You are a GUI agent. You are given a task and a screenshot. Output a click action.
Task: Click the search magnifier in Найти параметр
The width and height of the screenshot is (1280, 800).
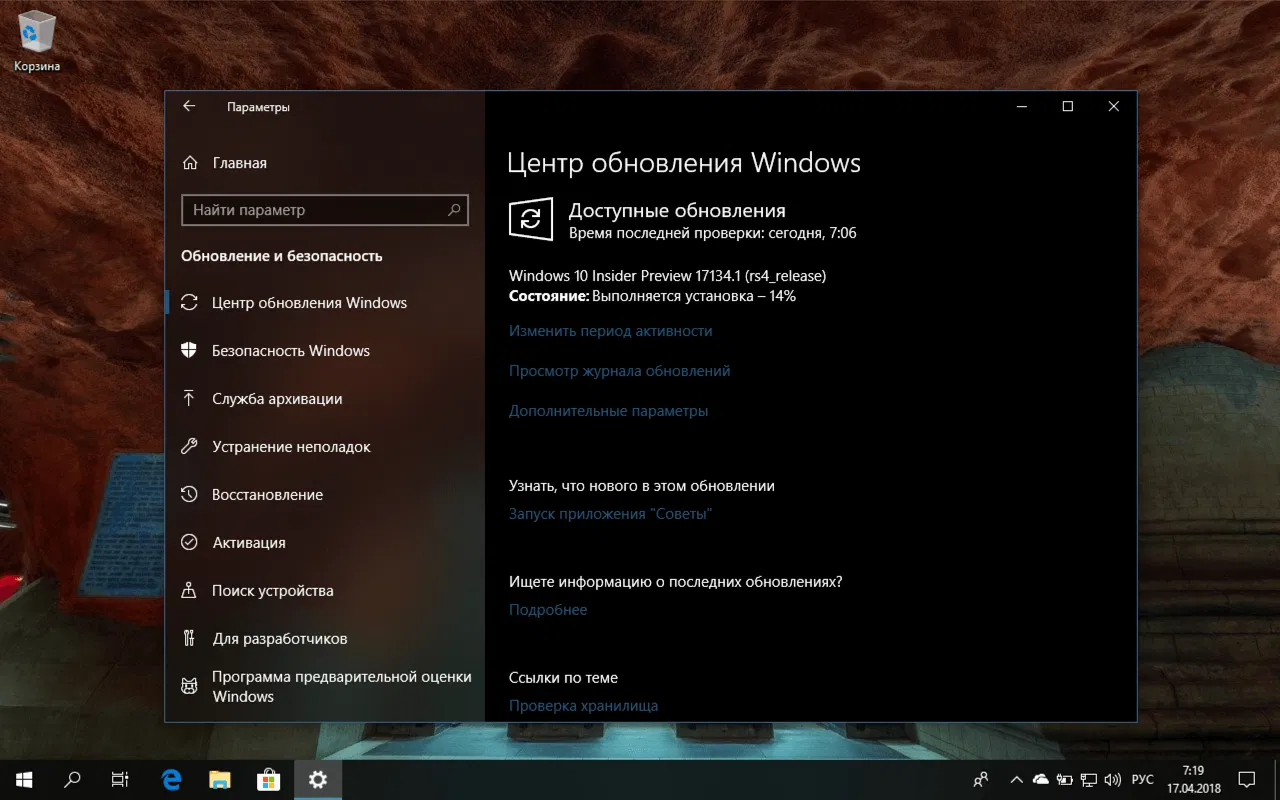[x=454, y=210]
